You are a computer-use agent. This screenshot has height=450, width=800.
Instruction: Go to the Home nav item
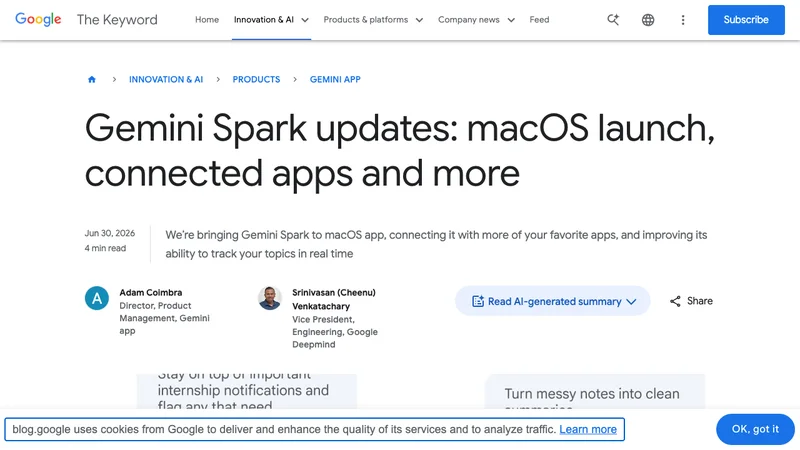(x=207, y=19)
